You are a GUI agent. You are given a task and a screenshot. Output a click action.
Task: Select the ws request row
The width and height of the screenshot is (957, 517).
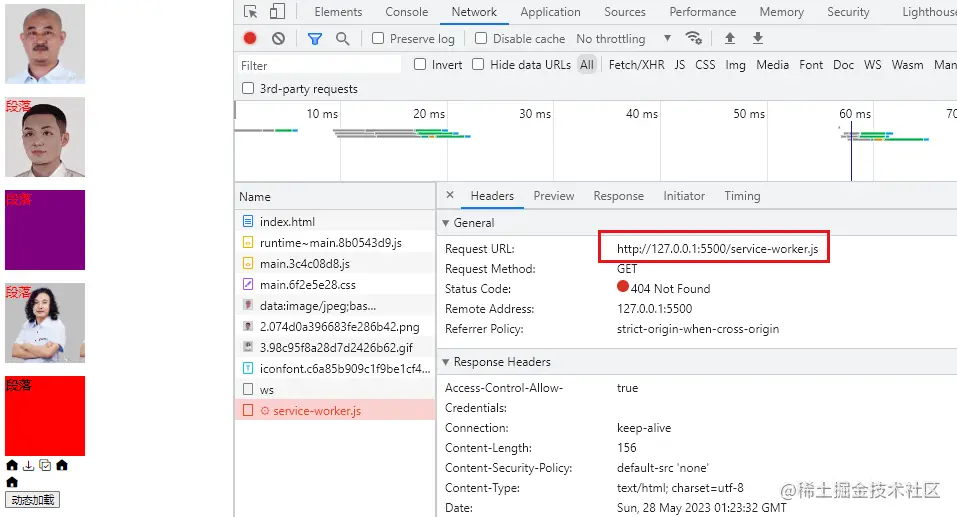point(335,389)
